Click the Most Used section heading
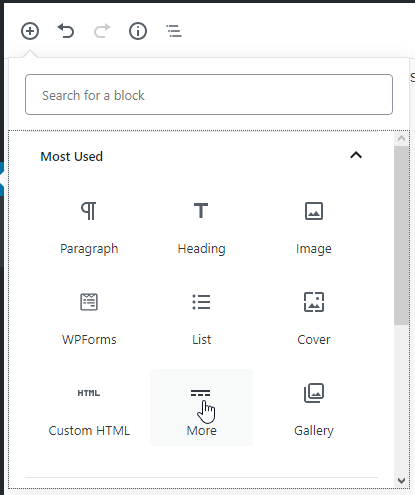 coord(71,156)
